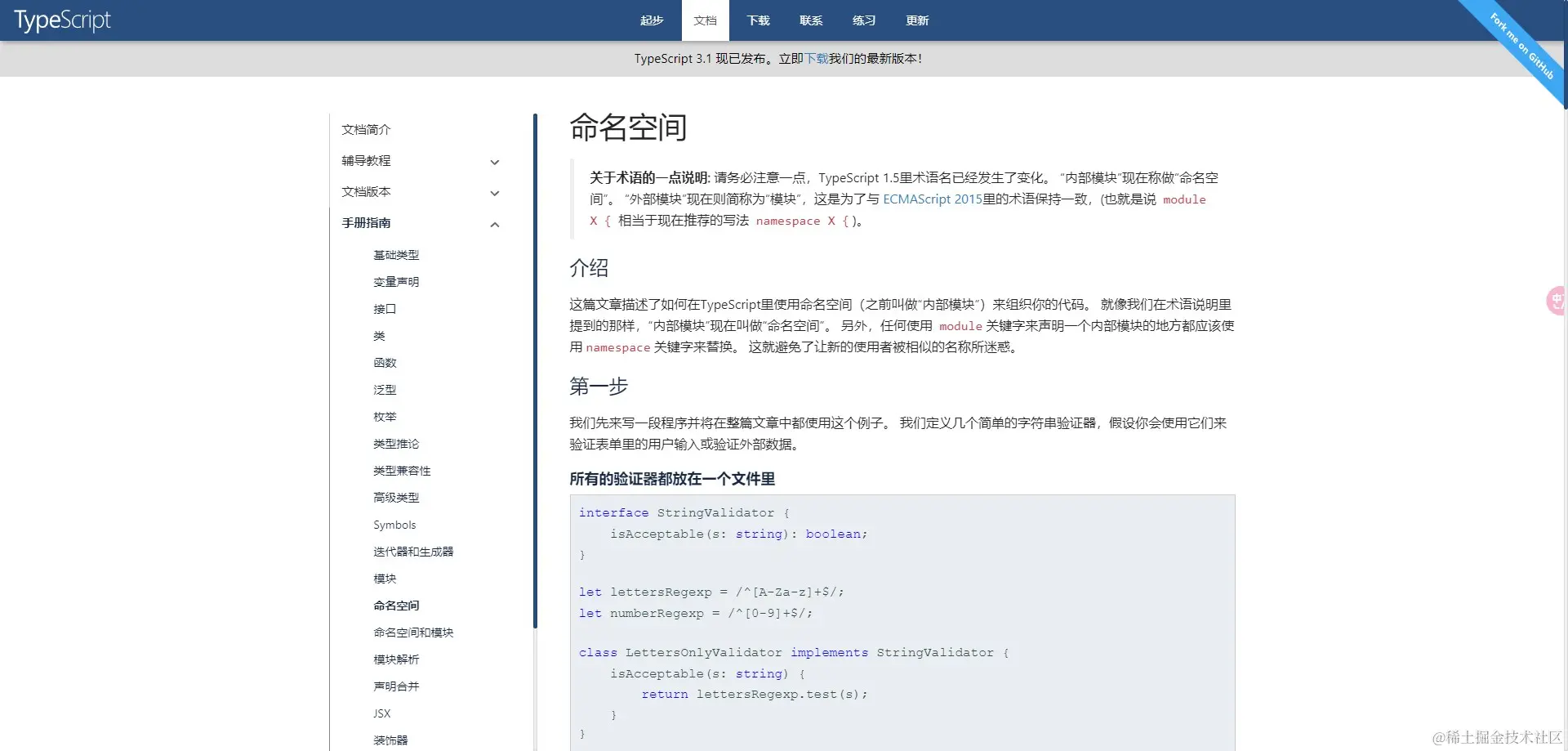Open the ECMAScript 2015 link

(933, 199)
